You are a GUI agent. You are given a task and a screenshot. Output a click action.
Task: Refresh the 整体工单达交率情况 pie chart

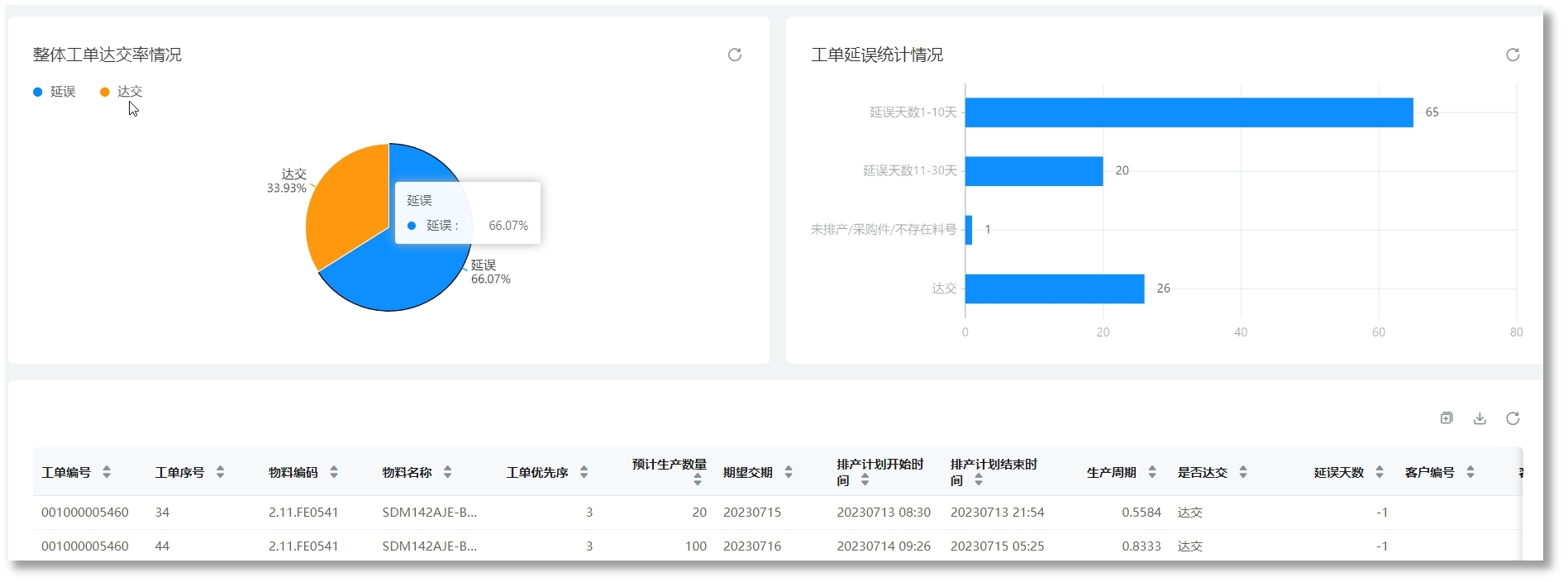pyautogui.click(x=734, y=55)
